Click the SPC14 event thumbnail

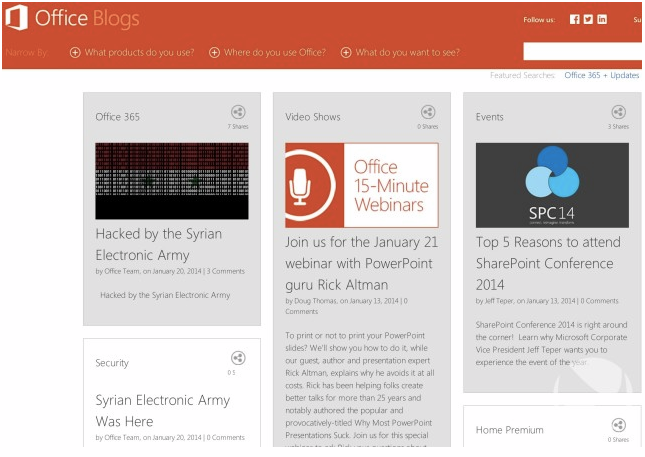552,185
